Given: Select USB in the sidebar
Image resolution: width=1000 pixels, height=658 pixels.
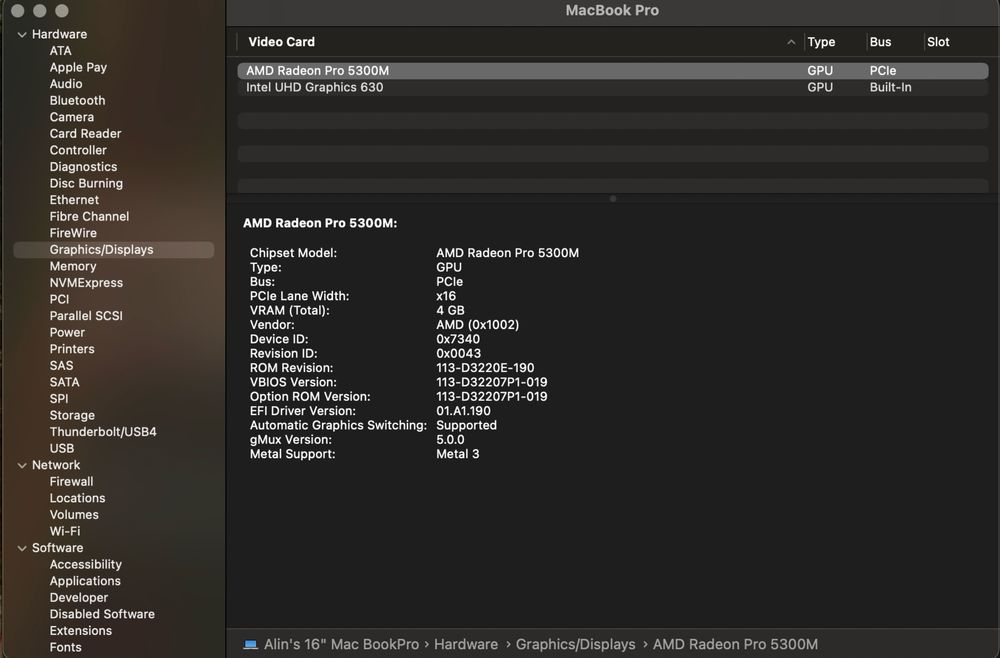Looking at the screenshot, I should click(x=62, y=449).
